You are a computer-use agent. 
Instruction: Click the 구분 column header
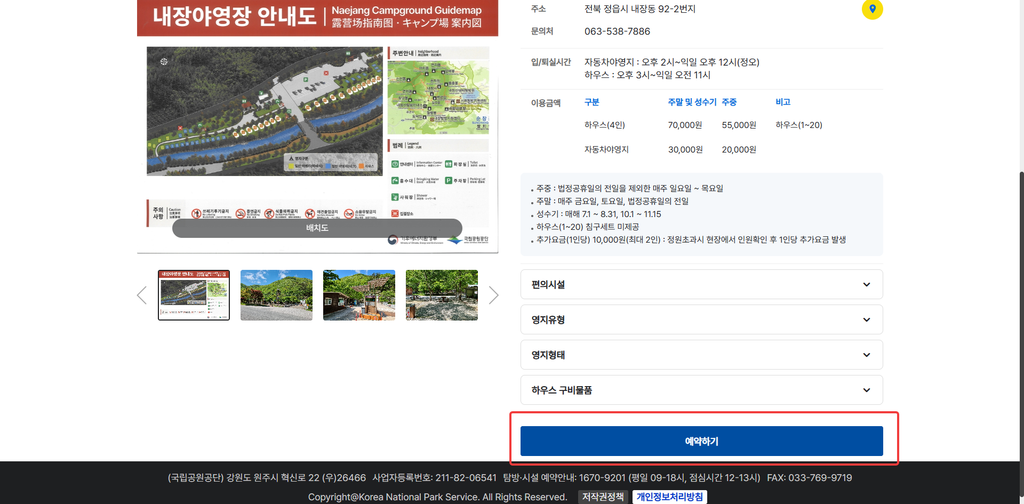[592, 102]
